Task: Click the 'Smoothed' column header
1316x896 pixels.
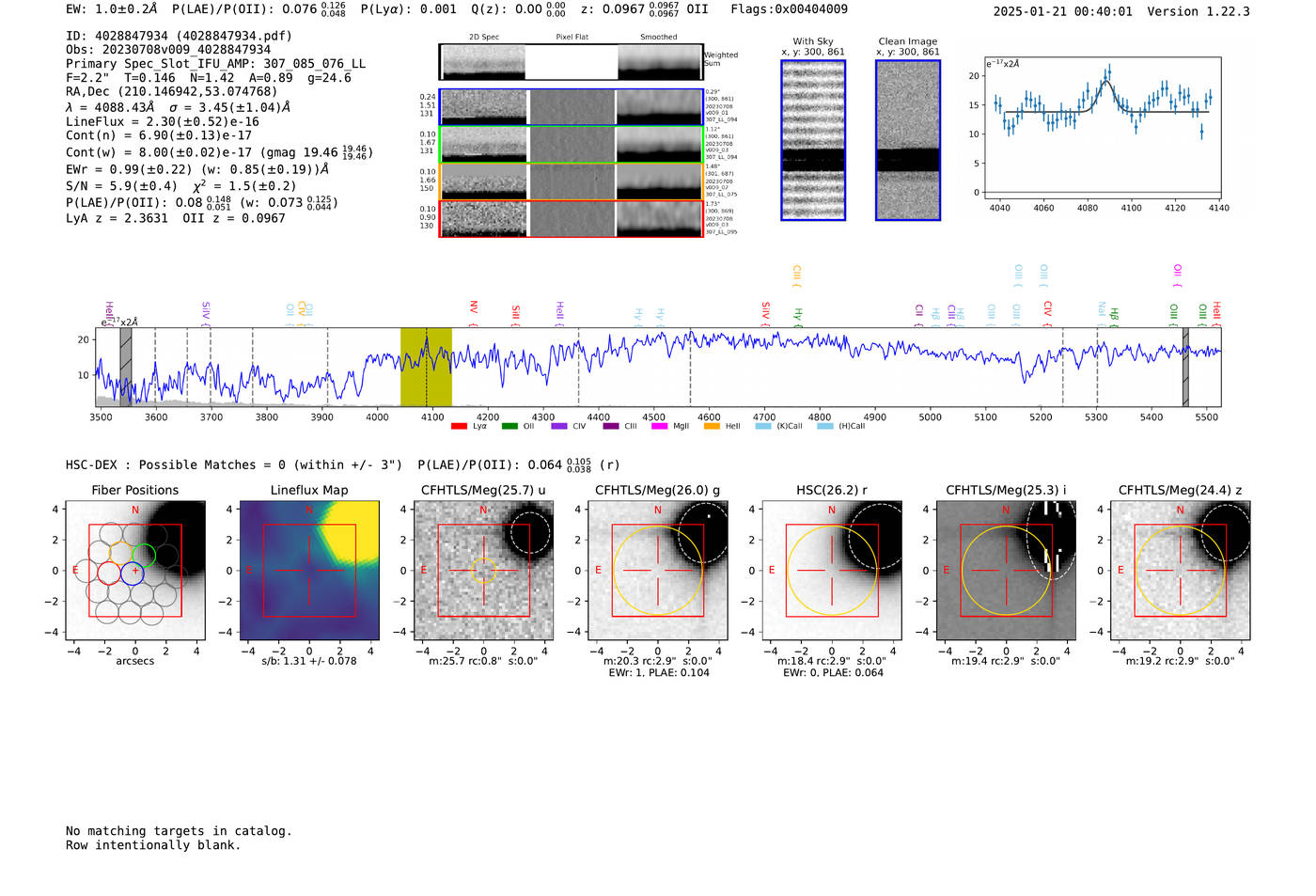Action: tap(658, 38)
